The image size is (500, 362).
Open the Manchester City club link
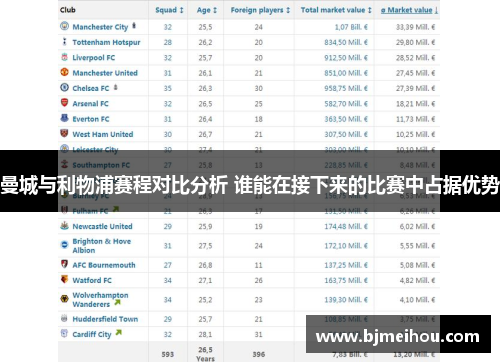click(x=100, y=27)
